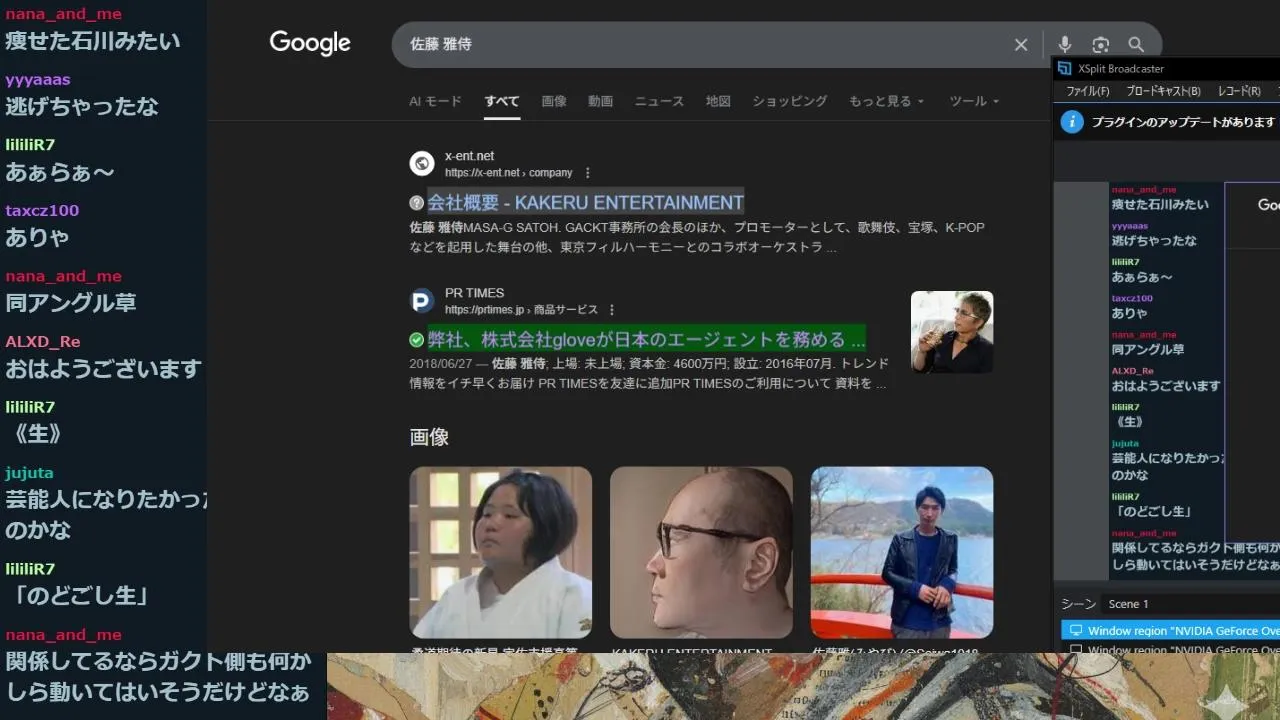Open the man by the lake image

[902, 552]
